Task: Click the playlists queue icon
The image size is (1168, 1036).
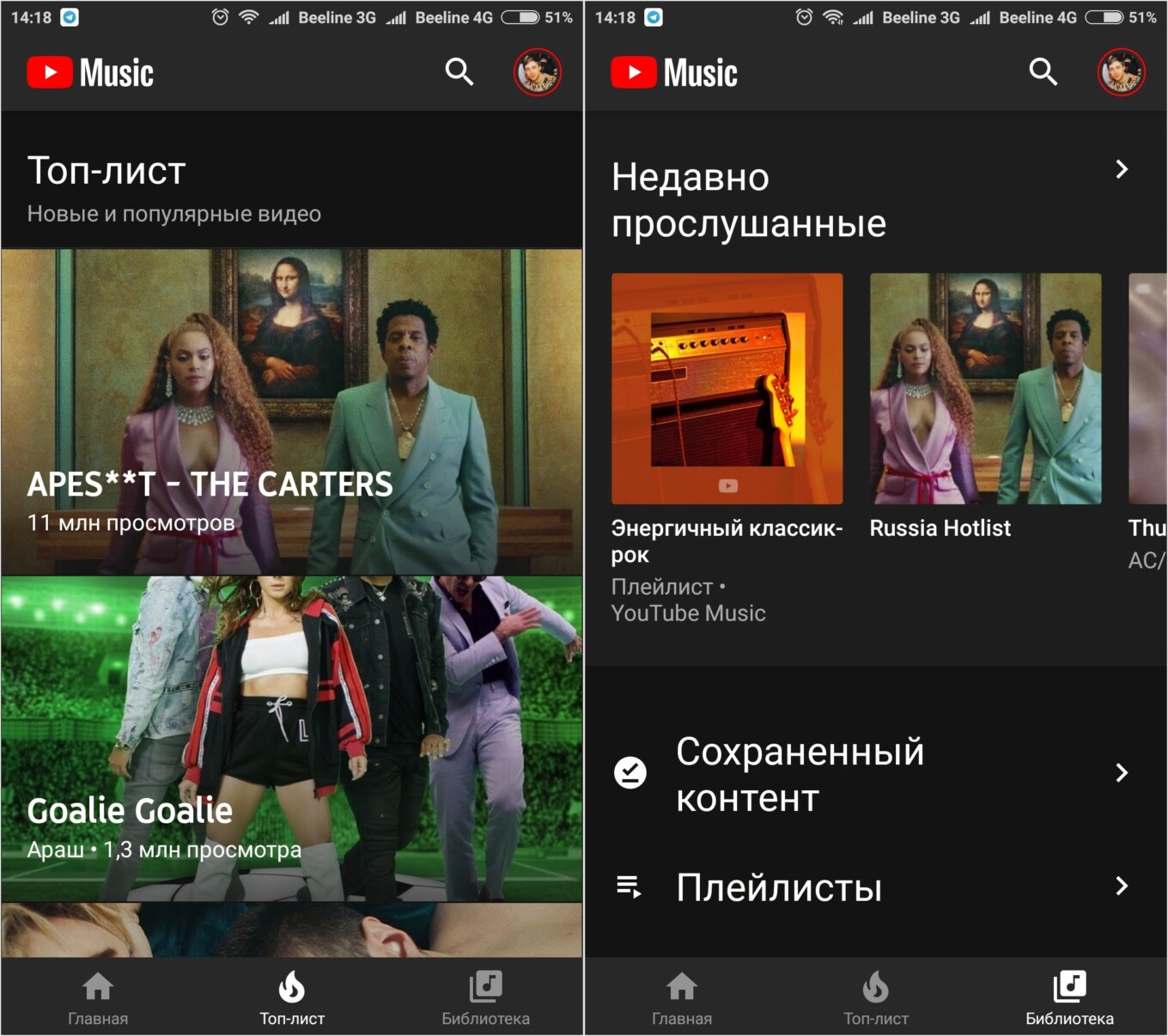Action: pos(630,887)
